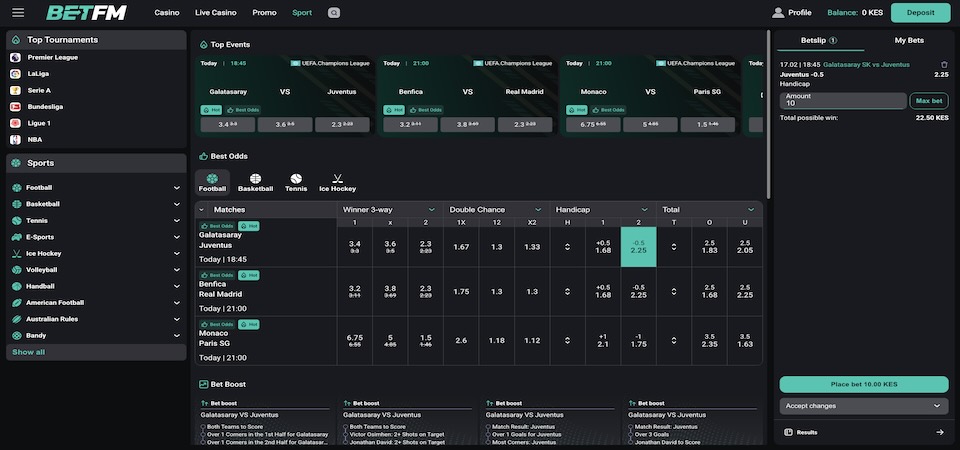This screenshot has width=960, height=450.
Task: Open the Handicap market dropdown
Action: pos(645,209)
